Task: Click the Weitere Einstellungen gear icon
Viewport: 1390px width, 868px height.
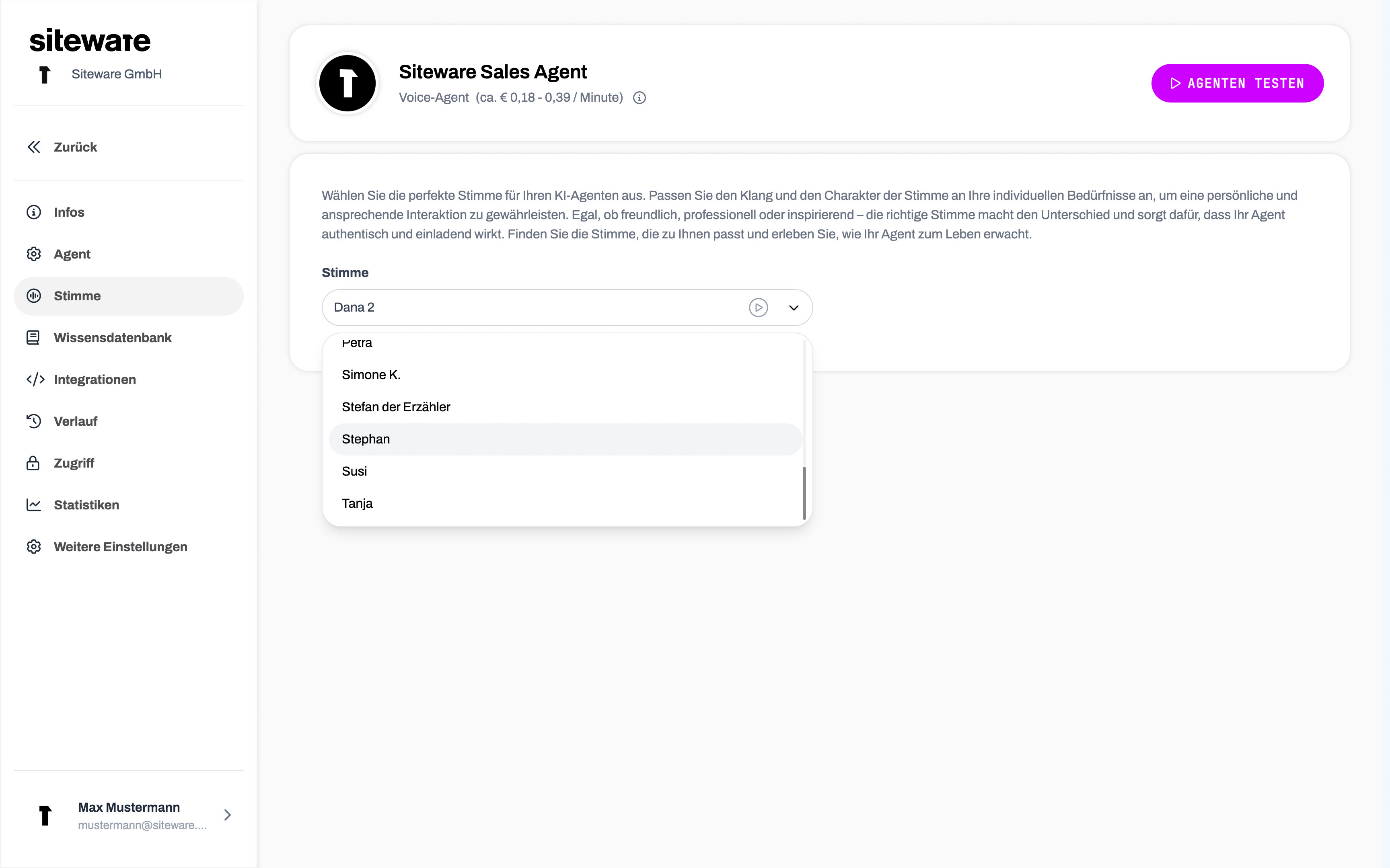Action: pyautogui.click(x=34, y=547)
